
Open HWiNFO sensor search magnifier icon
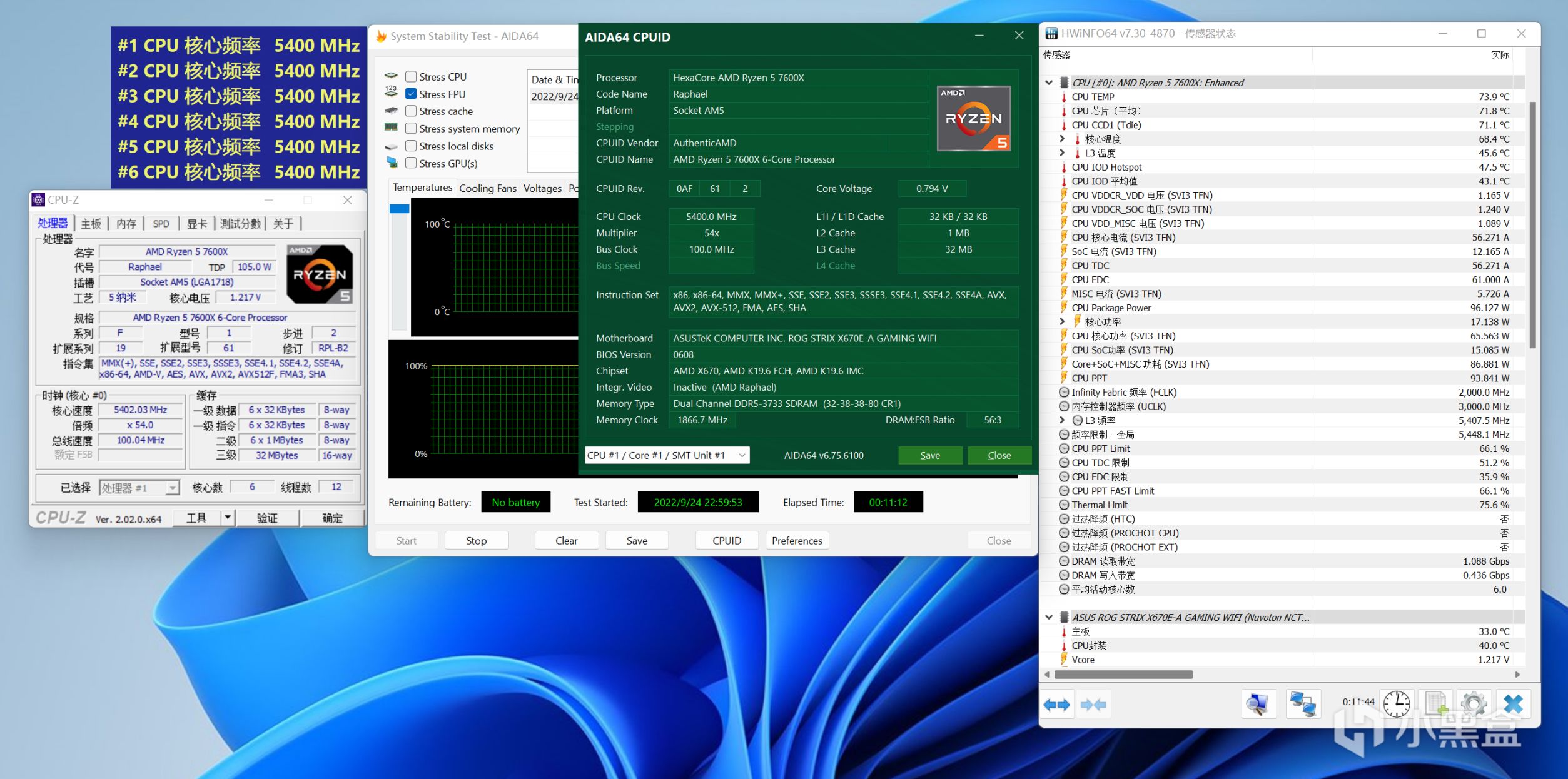[1258, 705]
